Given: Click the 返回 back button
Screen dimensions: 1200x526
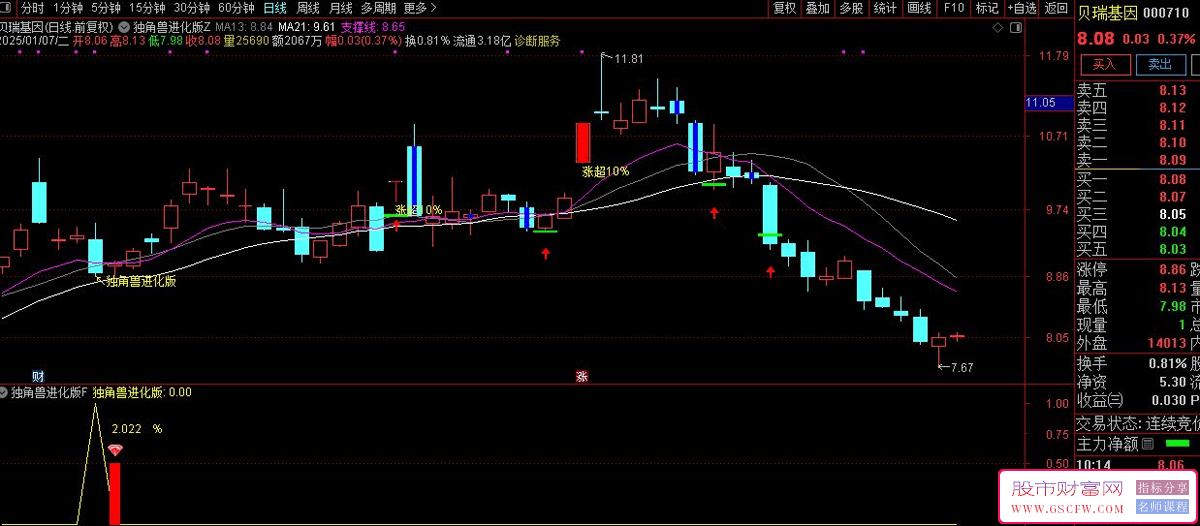Looking at the screenshot, I should click(x=1056, y=8).
